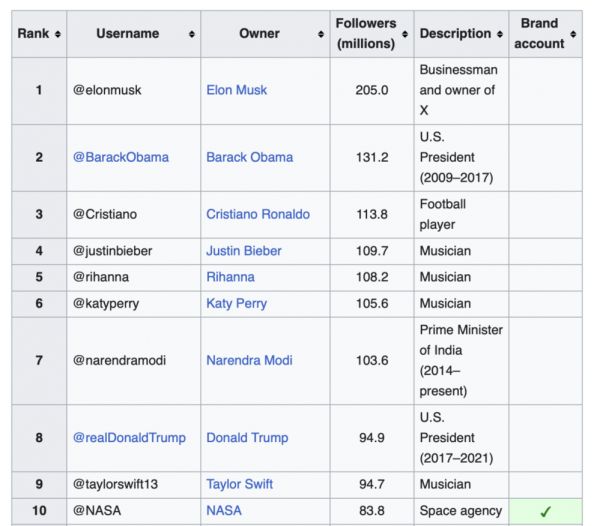Open the @BarackObama username link
This screenshot has height=526, width=600.
click(120, 157)
